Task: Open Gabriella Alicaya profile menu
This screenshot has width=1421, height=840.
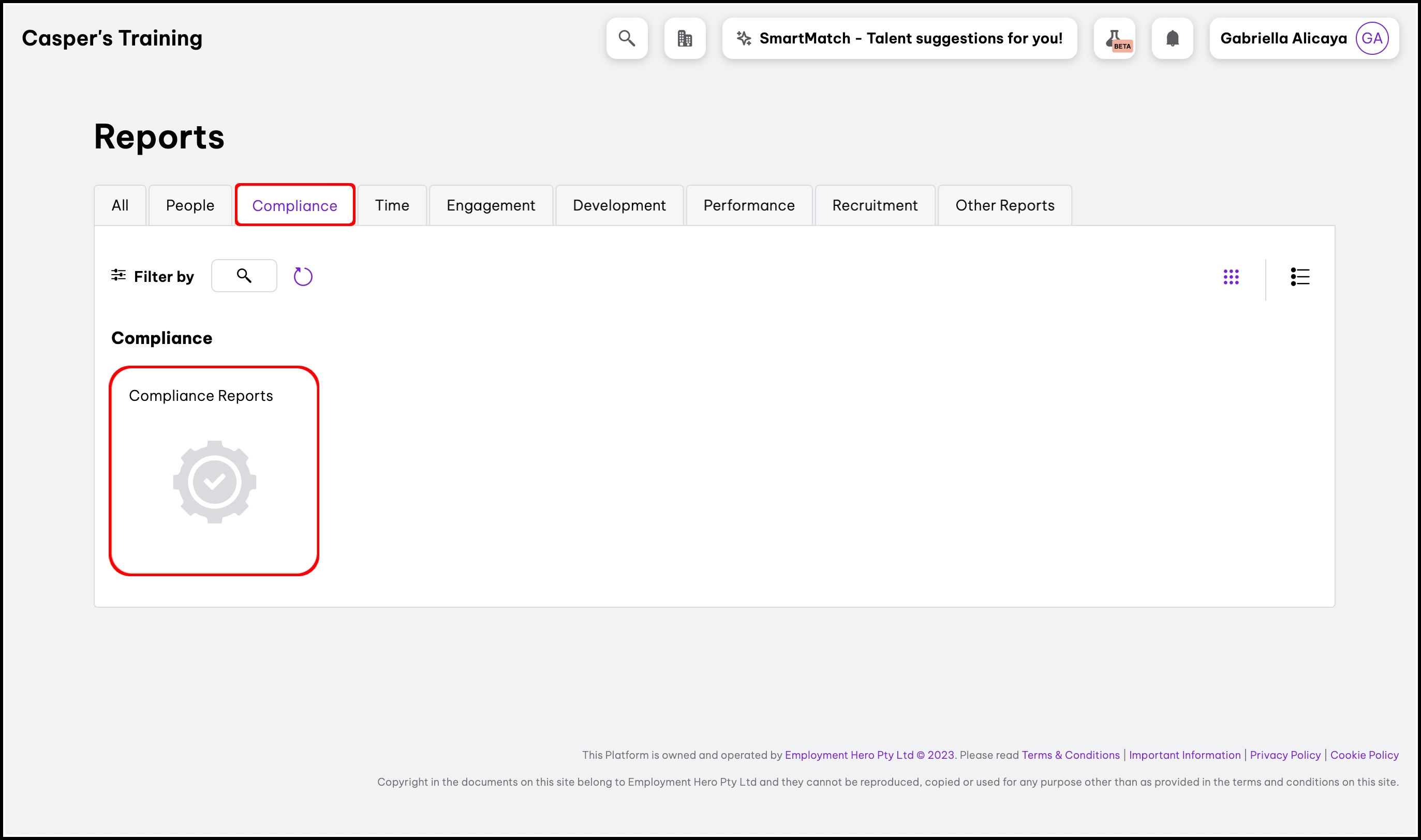Action: coord(1304,38)
